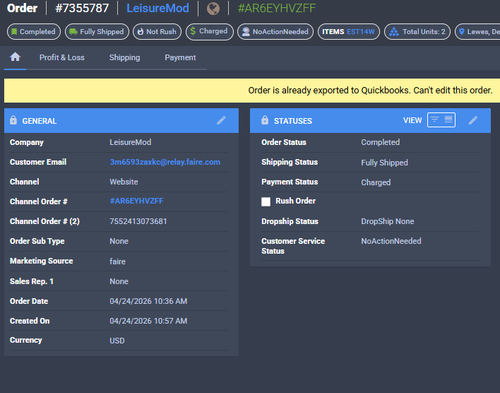
Task: Open the Payment tab
Action: point(180,57)
